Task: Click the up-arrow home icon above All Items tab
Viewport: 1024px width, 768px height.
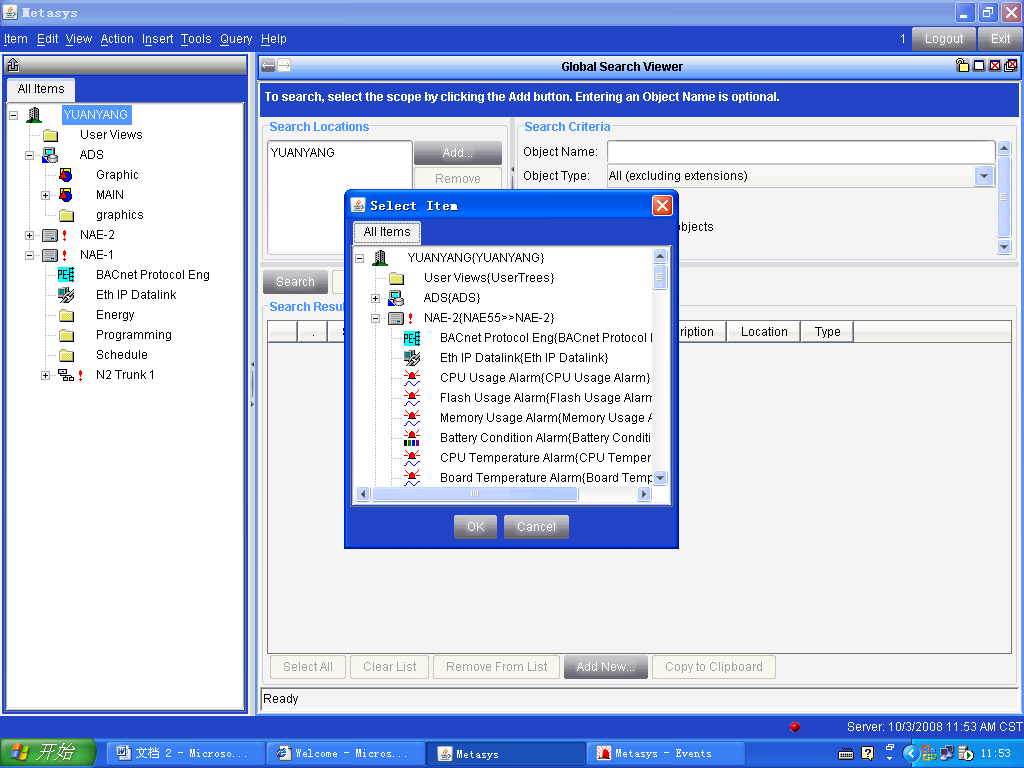Action: (13, 66)
